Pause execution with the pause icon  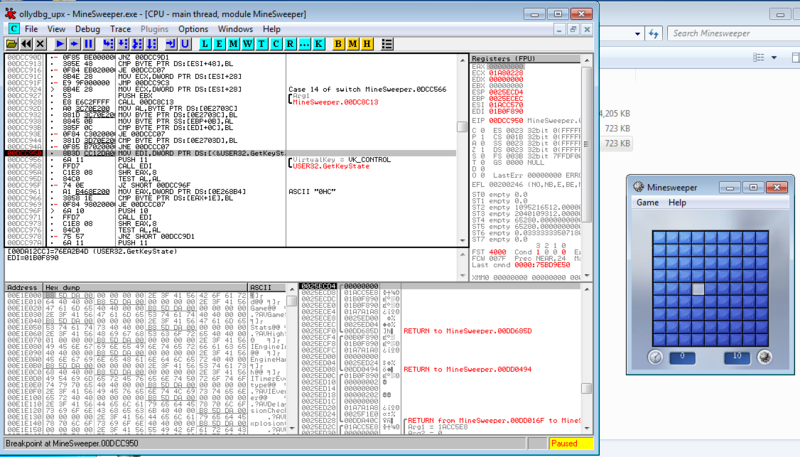[x=88, y=44]
